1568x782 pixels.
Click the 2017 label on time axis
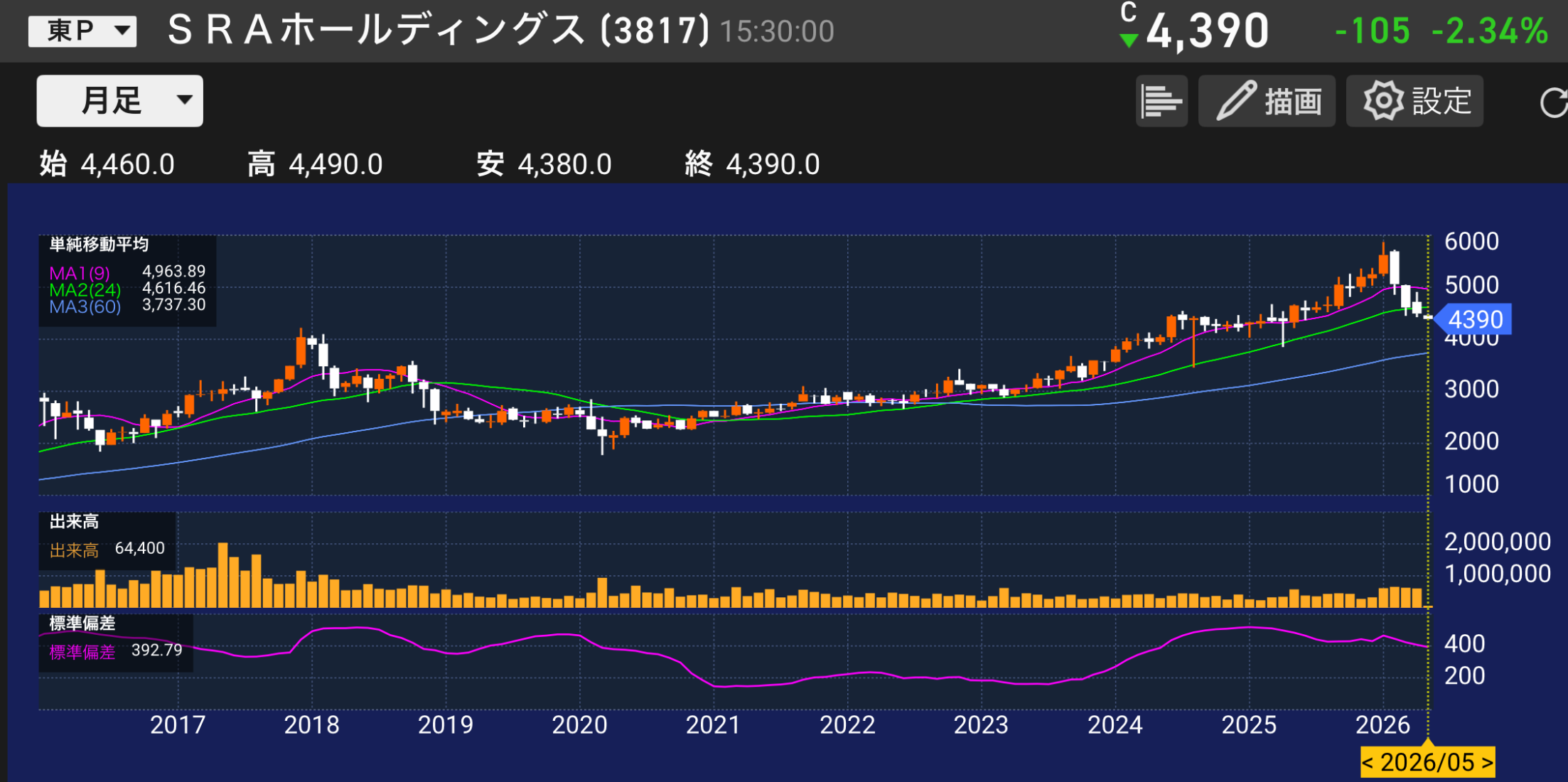(178, 725)
